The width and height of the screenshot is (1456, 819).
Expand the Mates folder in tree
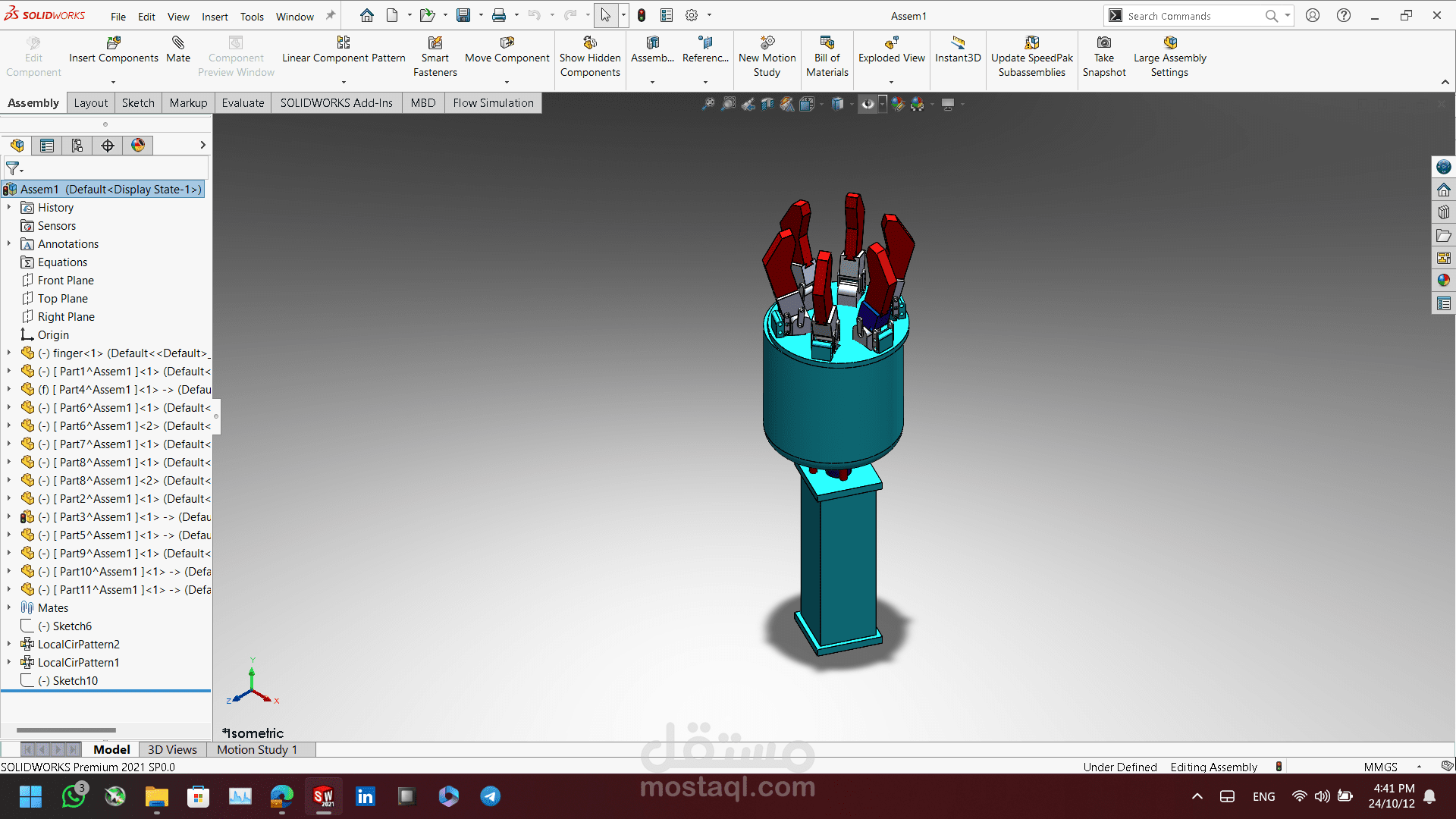click(x=9, y=607)
